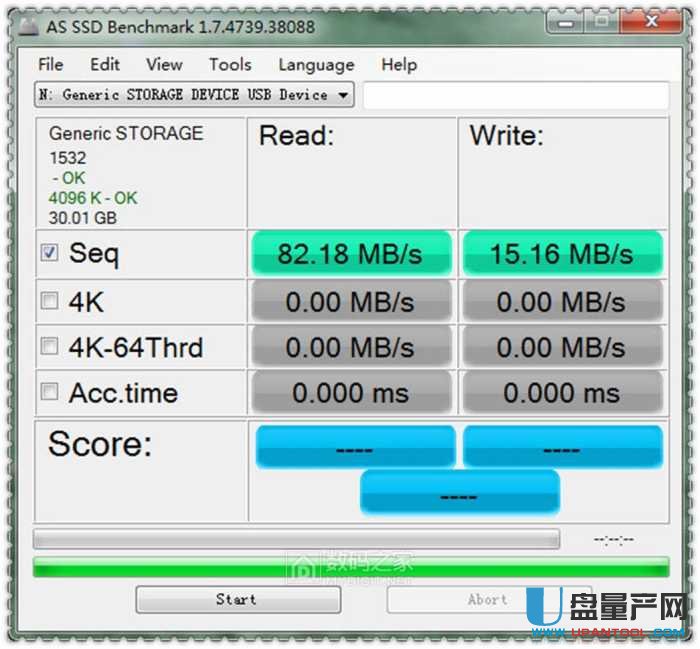Viewport: 700px width, 649px height.
Task: Open the drive selection dropdown arrow
Action: pyautogui.click(x=343, y=95)
